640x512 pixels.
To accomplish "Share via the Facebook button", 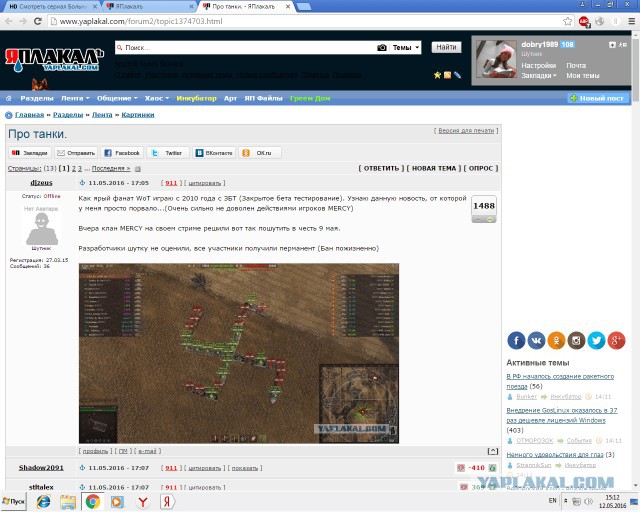I will point(122,153).
